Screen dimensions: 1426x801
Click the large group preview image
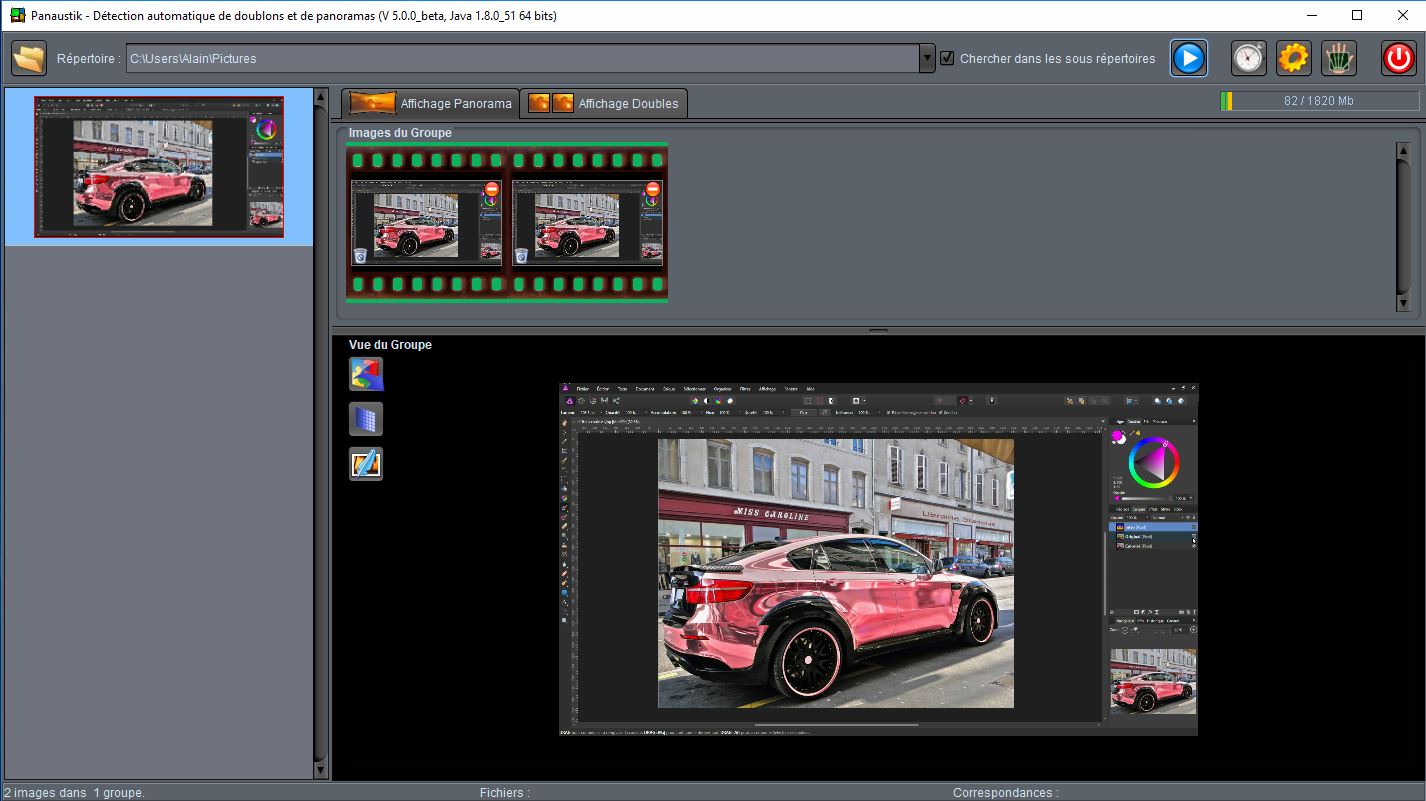(878, 559)
